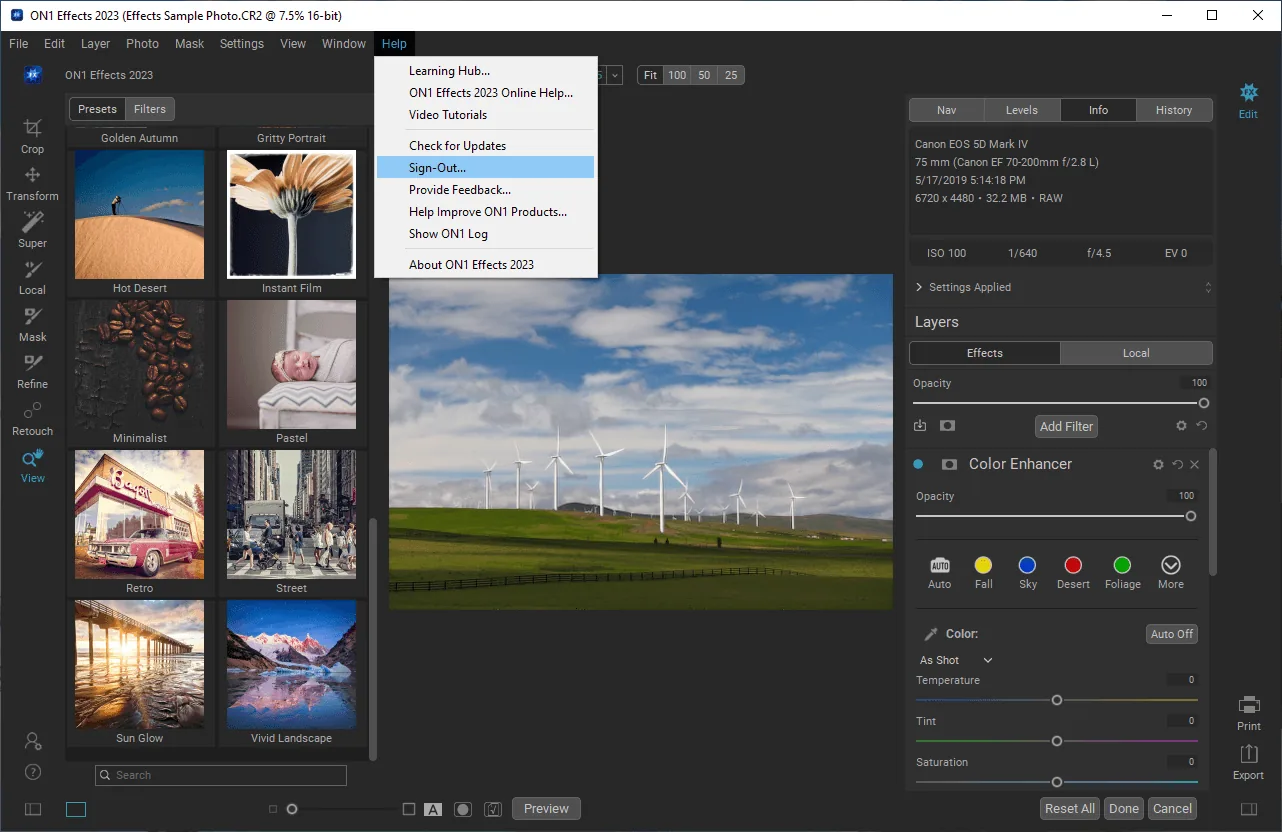The width and height of the screenshot is (1282, 832).
Task: Toggle Color Enhancer filter on/off dot
Action: coord(918,464)
